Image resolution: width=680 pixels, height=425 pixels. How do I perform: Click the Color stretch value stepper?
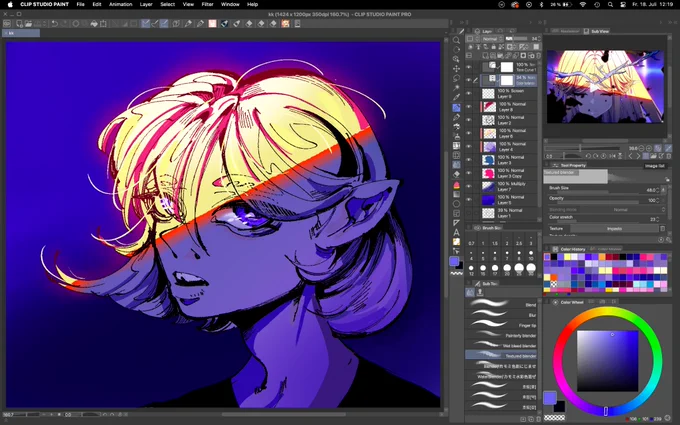pyautogui.click(x=658, y=219)
